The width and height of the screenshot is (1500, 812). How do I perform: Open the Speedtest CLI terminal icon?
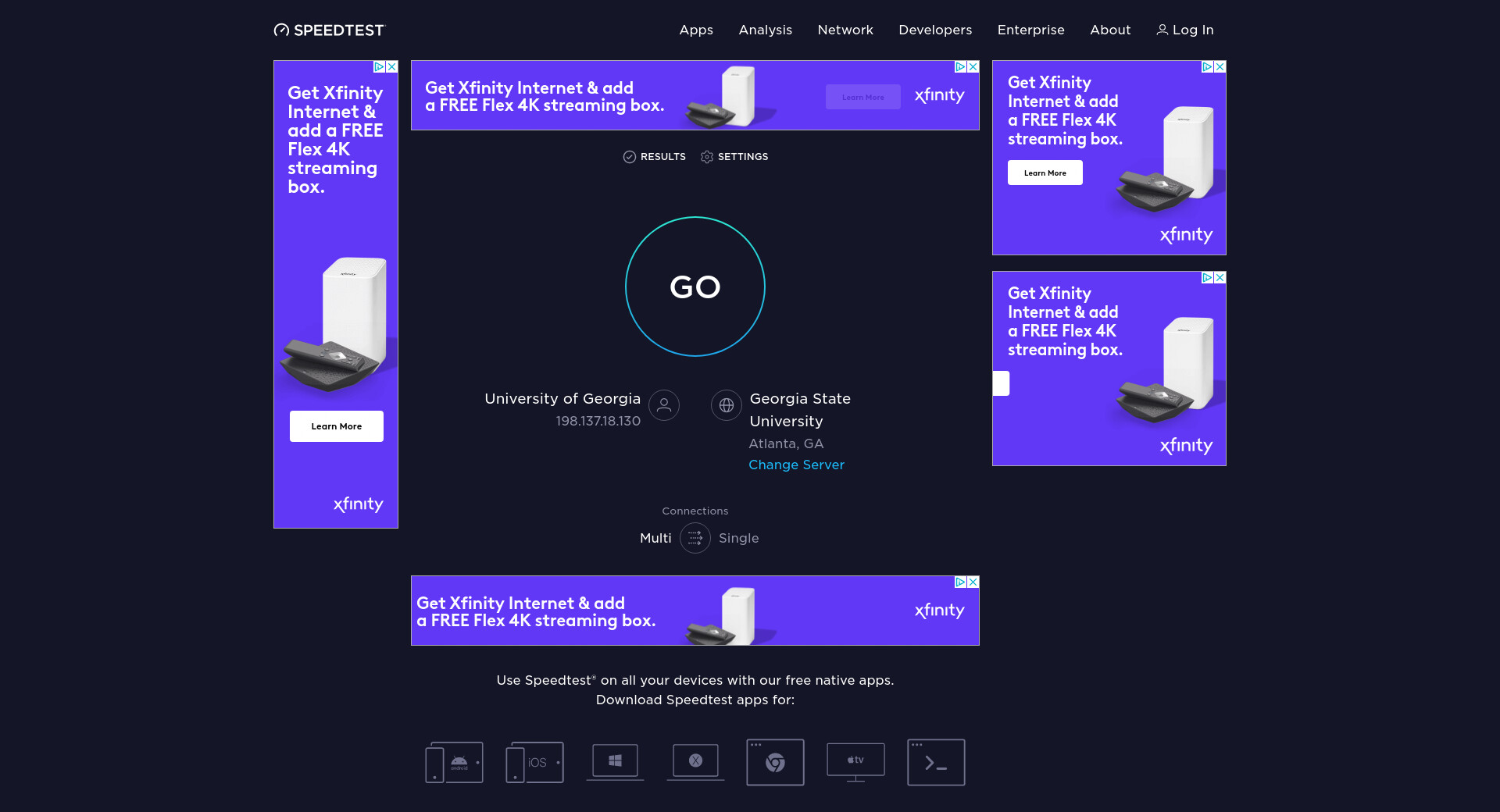(x=936, y=762)
